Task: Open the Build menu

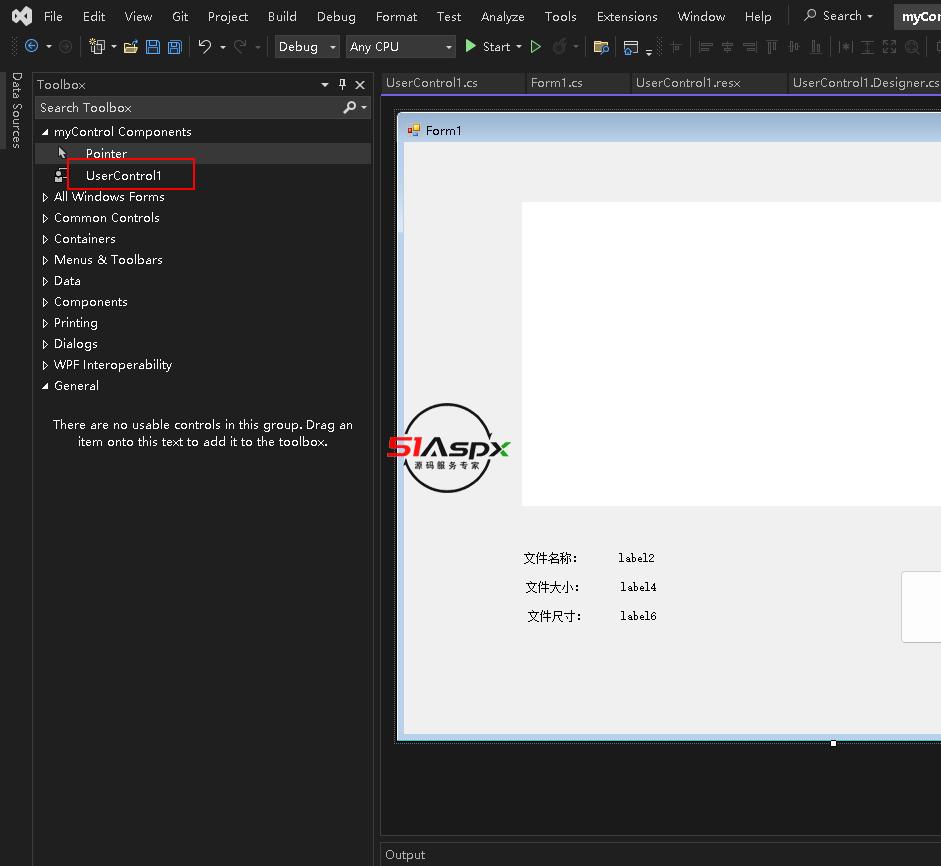Action: [282, 16]
